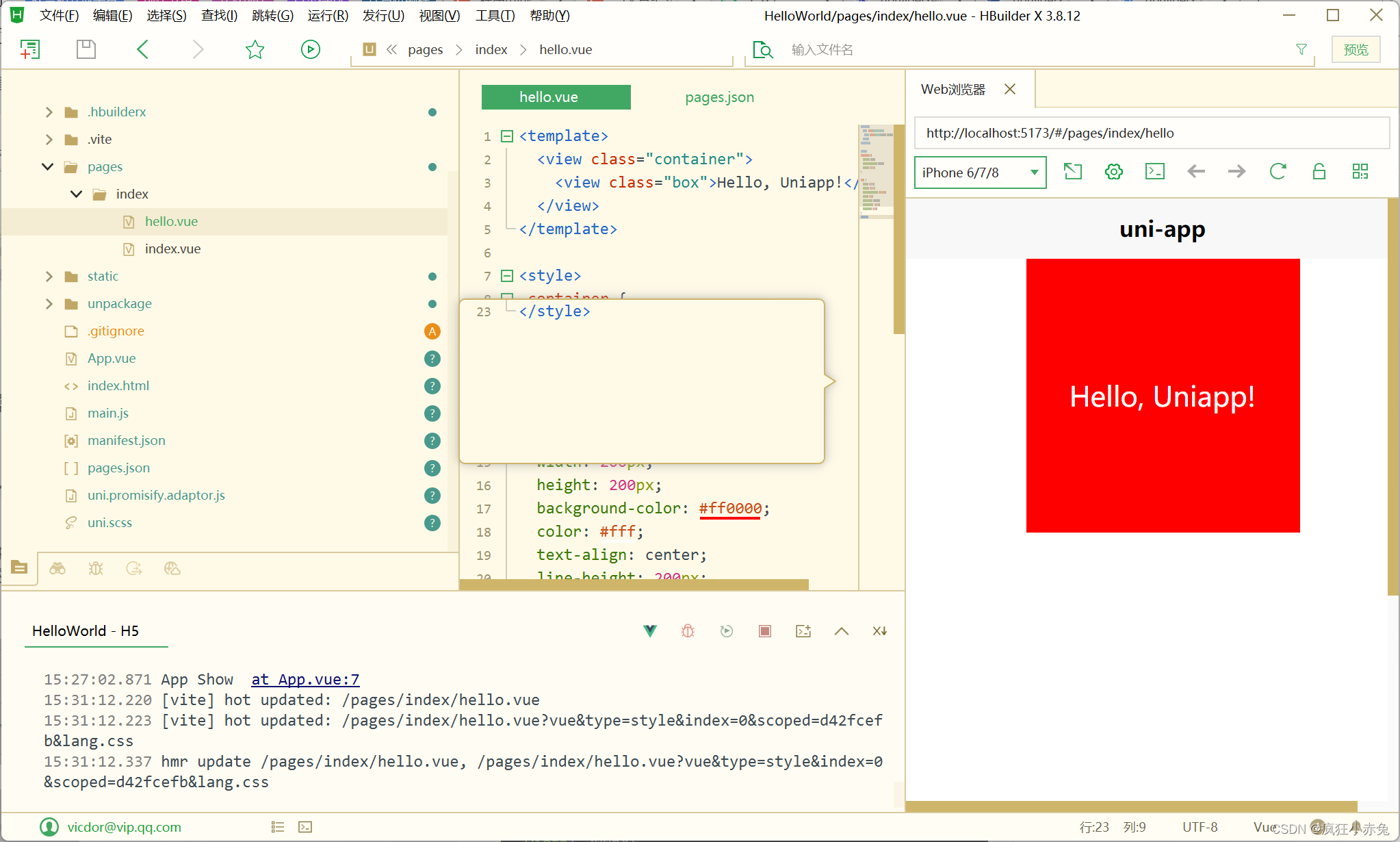Click the browser forward arrow
Screen dimensions: 1400x842
click(x=1237, y=171)
